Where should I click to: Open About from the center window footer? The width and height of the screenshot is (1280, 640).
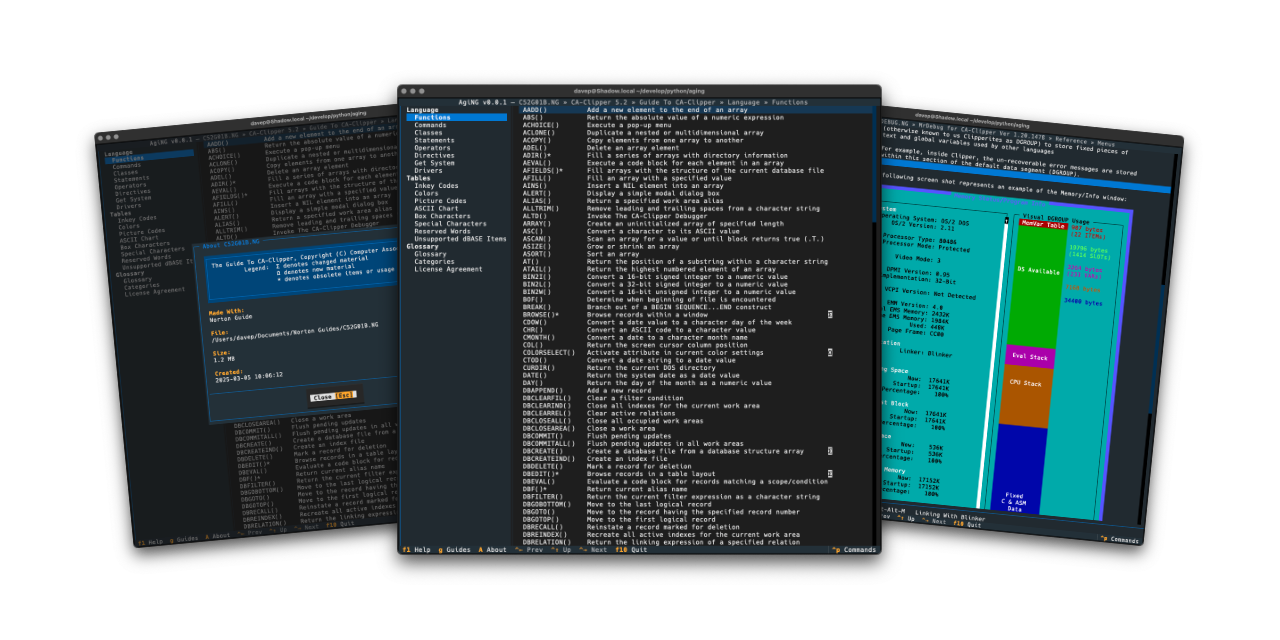point(492,549)
